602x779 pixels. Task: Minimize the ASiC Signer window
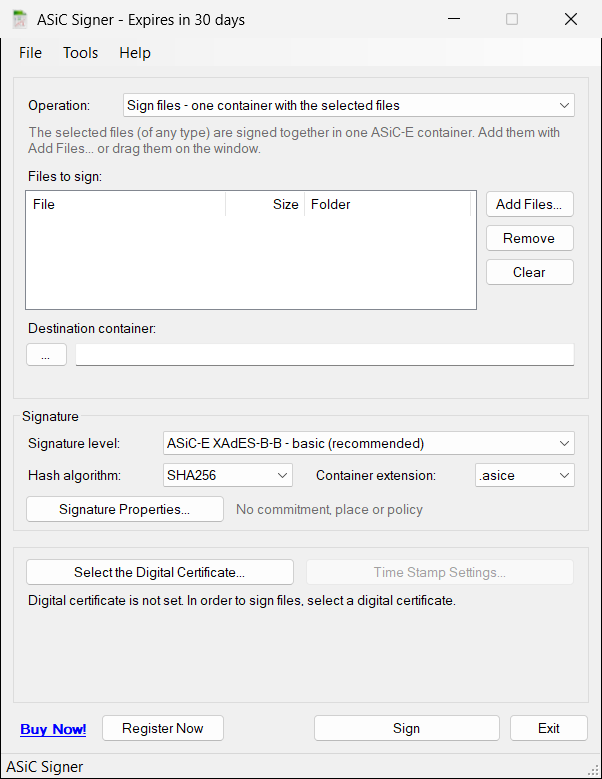pos(454,19)
